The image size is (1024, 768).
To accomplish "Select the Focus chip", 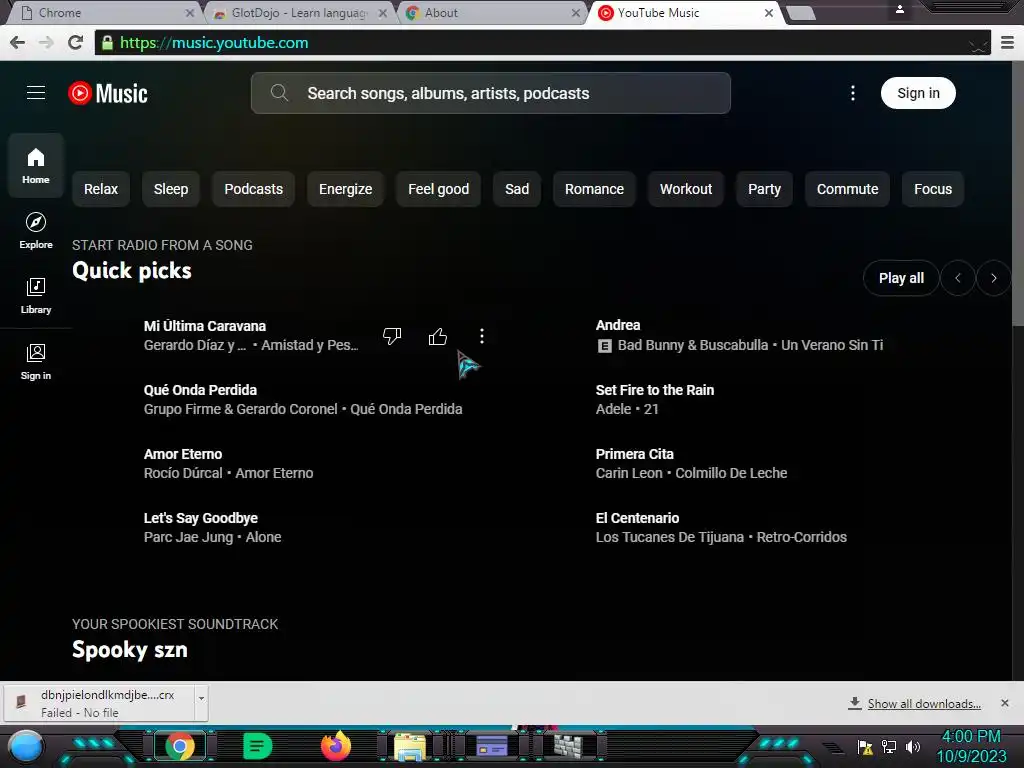I will [933, 189].
